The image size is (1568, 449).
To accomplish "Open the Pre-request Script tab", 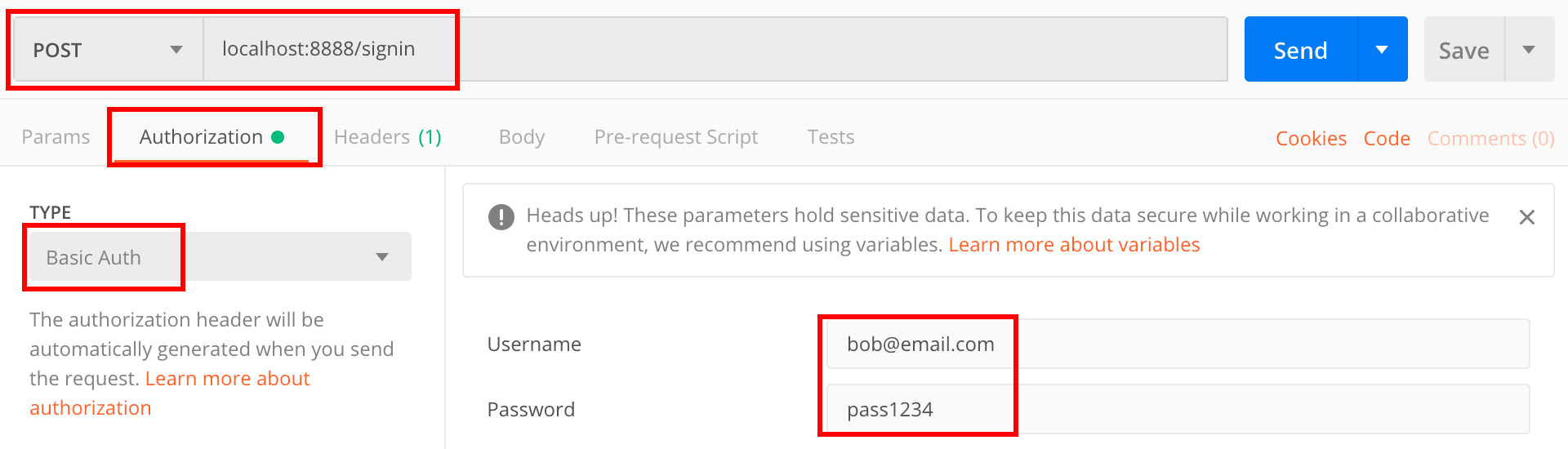I will point(675,137).
